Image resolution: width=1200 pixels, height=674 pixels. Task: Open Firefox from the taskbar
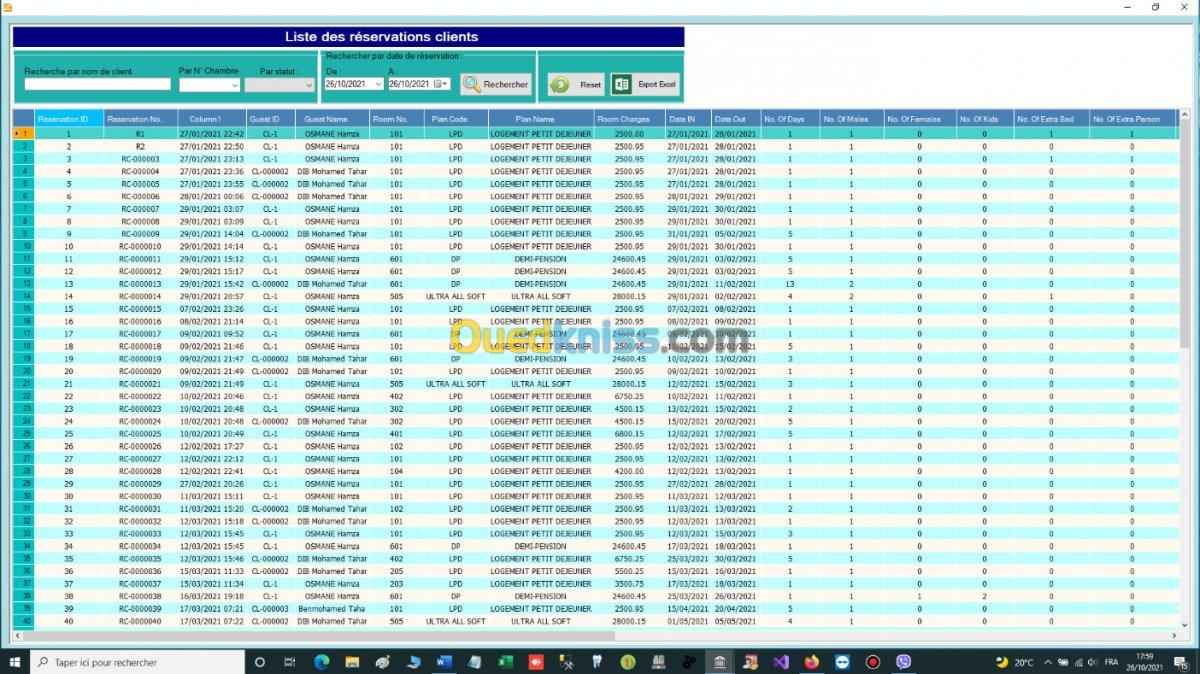pyautogui.click(x=811, y=662)
